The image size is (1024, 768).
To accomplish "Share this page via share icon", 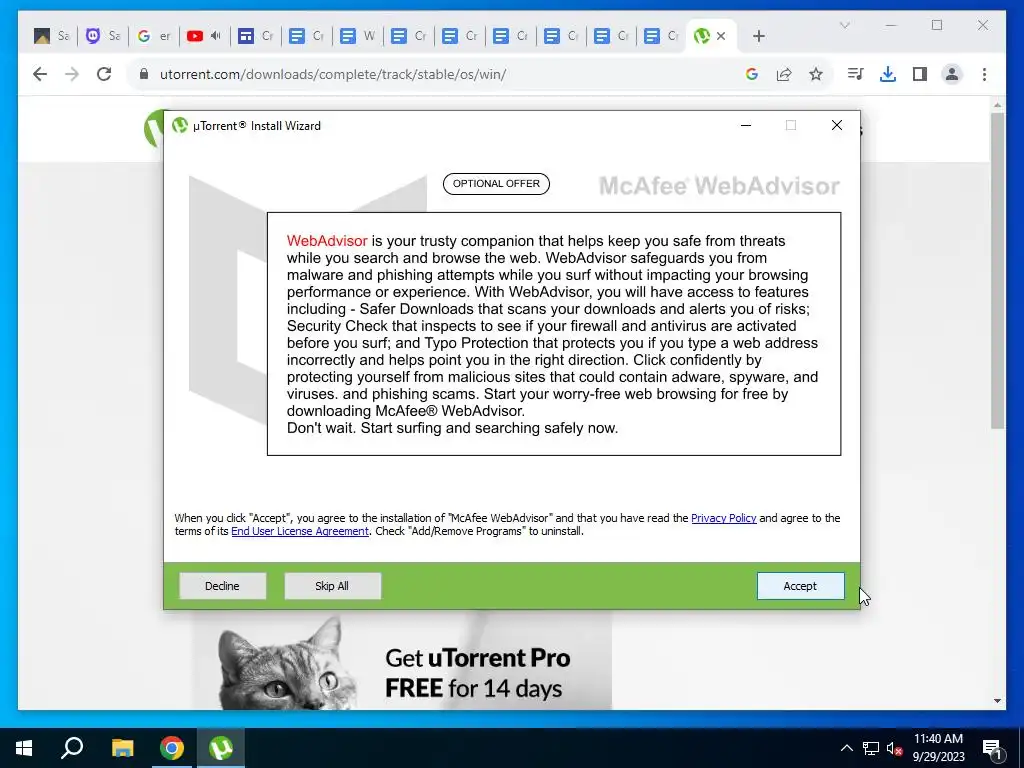I will click(784, 74).
